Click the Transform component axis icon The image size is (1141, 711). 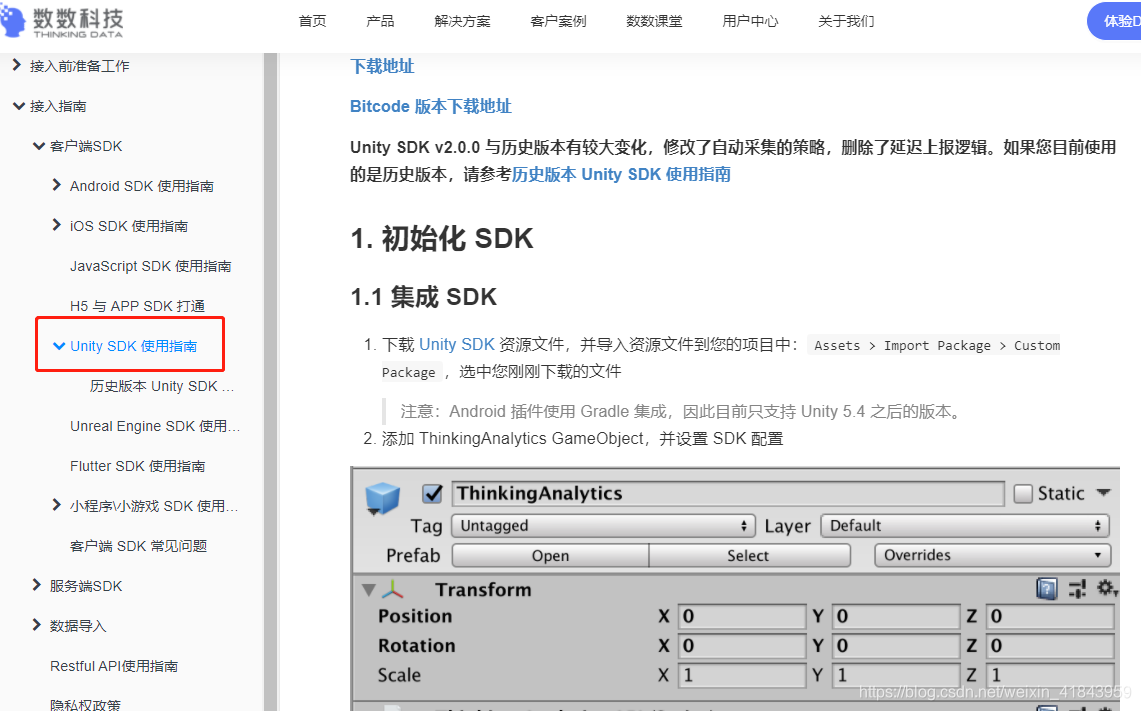[x=392, y=589]
